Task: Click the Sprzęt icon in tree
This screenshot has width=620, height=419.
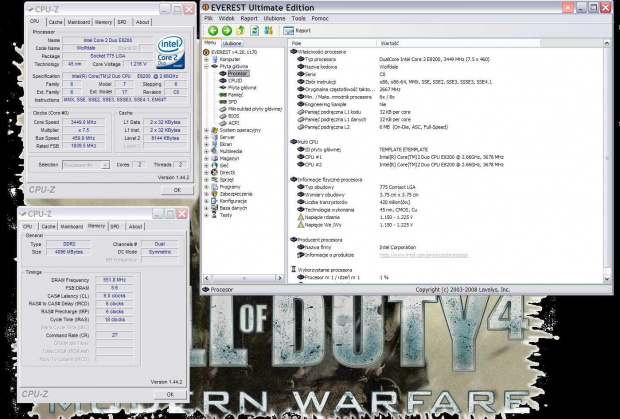Action: pyautogui.click(x=214, y=180)
